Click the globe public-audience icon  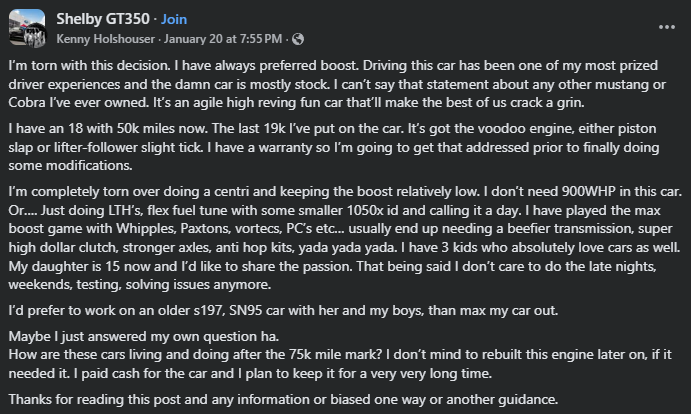[x=298, y=39]
